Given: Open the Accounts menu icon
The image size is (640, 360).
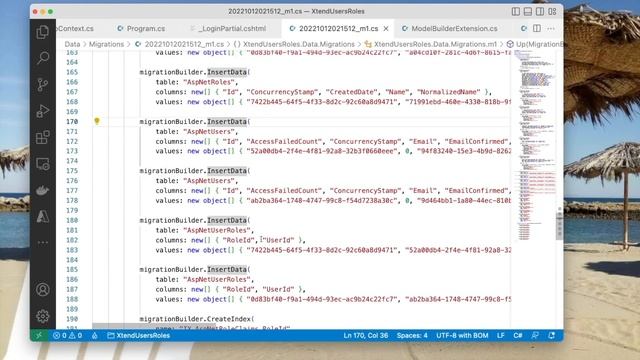Looking at the screenshot, I should [42, 289].
